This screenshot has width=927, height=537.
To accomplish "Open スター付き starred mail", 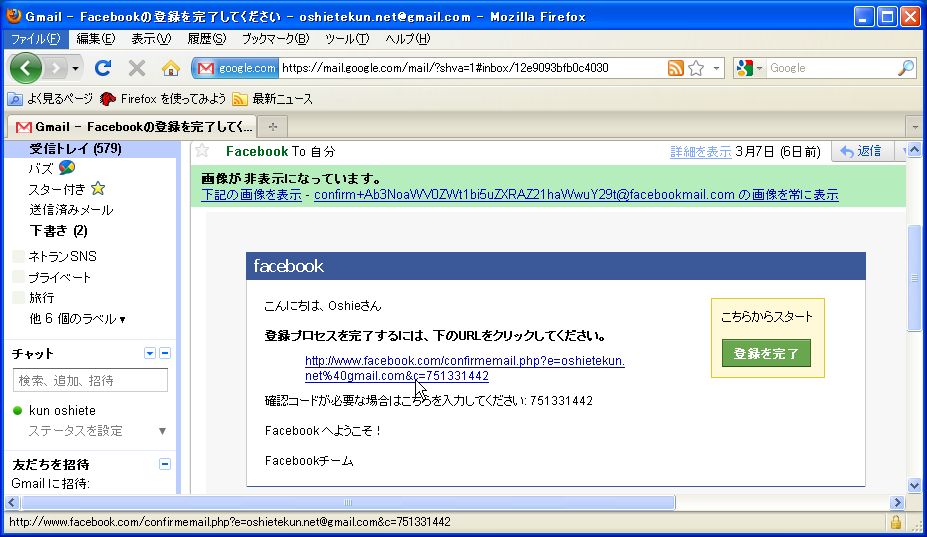I will [57, 189].
